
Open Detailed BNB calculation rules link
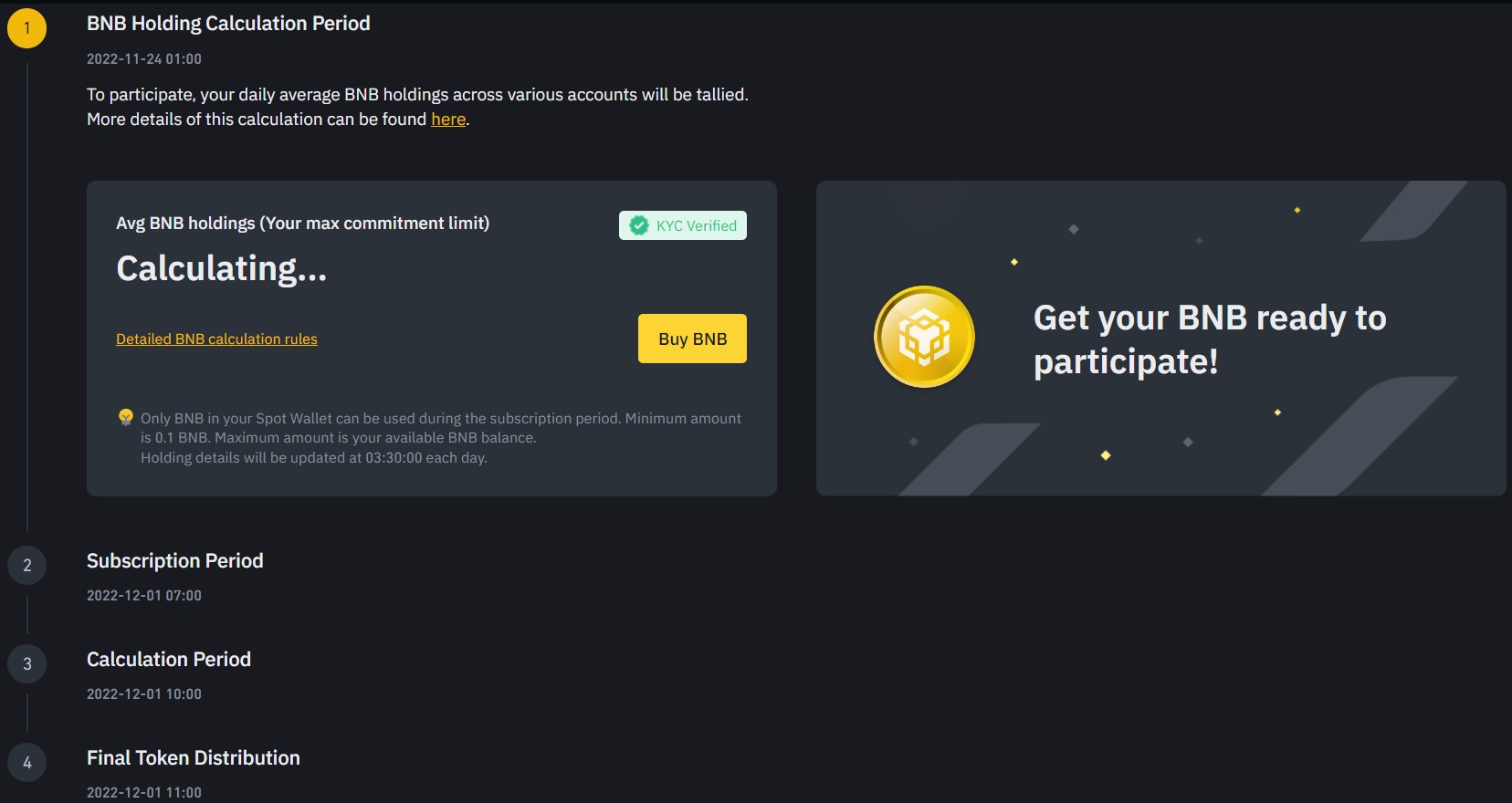[x=216, y=339]
